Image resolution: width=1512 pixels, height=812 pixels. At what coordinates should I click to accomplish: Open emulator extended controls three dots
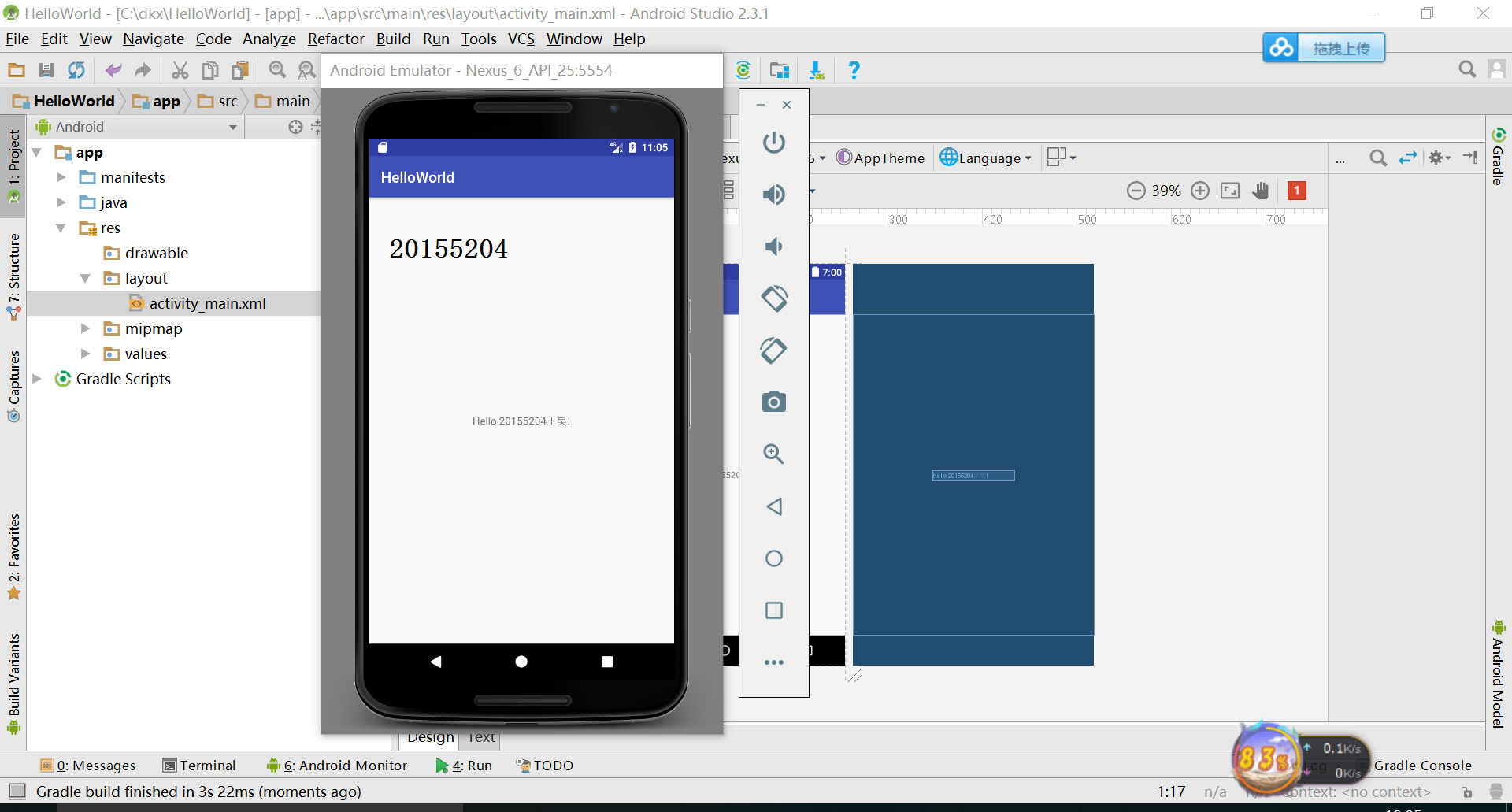pos(774,662)
